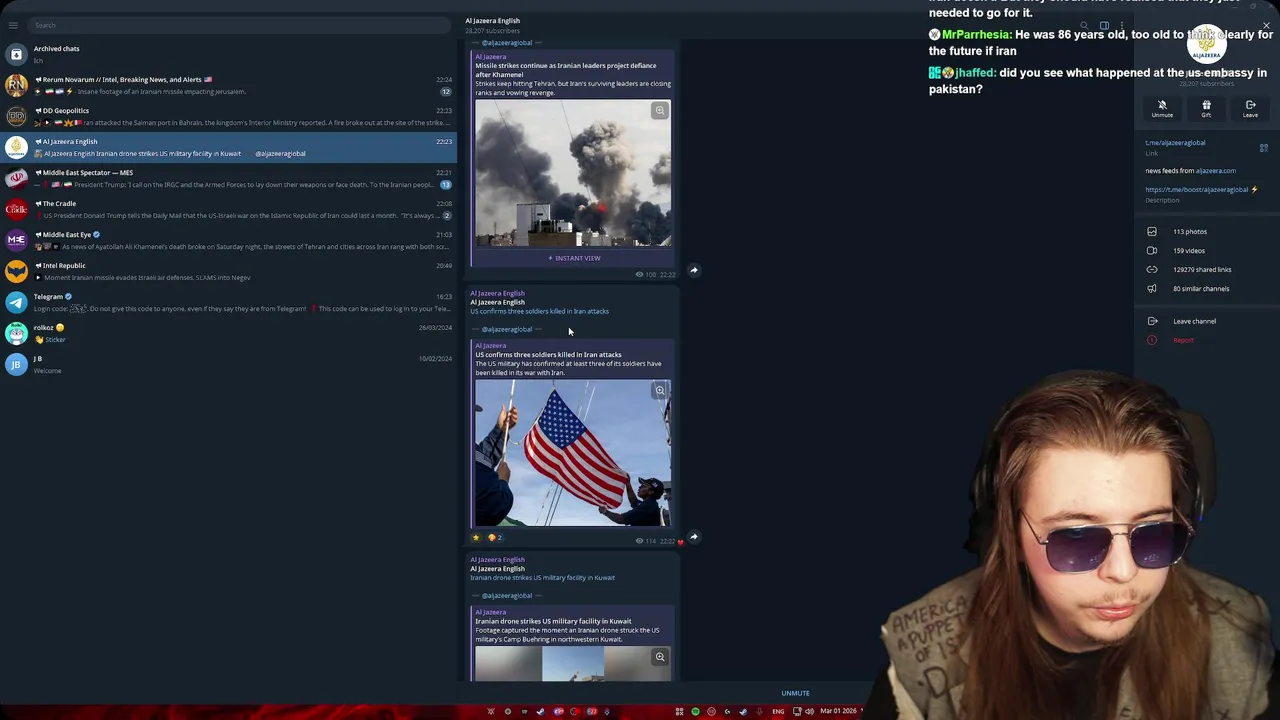Open Middle East Spectator — MES chat
This screenshot has width=1280, height=720.
[x=228, y=178]
